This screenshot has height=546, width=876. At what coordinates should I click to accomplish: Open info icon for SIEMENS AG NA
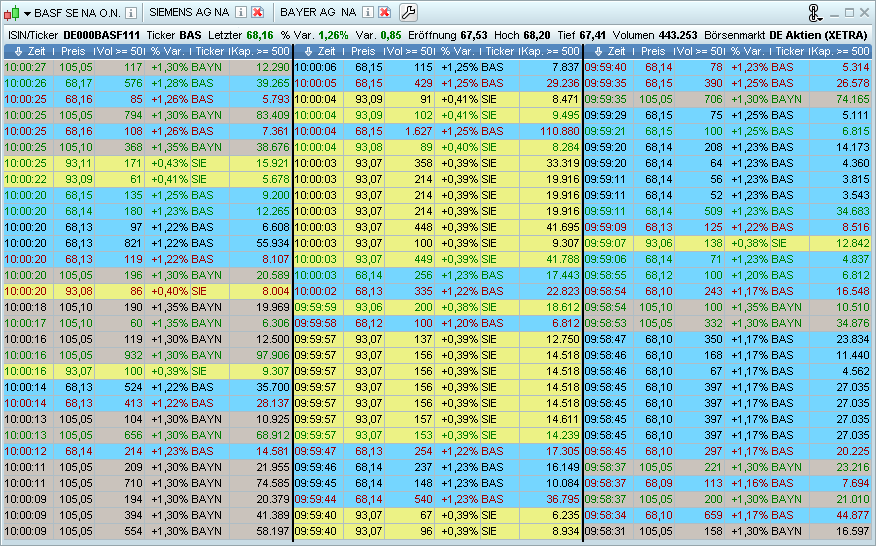[x=240, y=12]
